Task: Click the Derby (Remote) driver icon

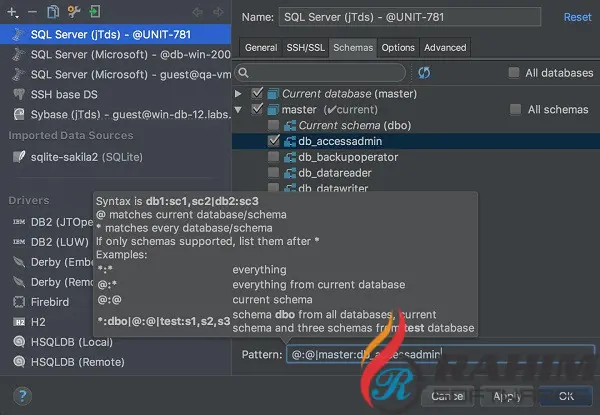Action: click(x=19, y=282)
